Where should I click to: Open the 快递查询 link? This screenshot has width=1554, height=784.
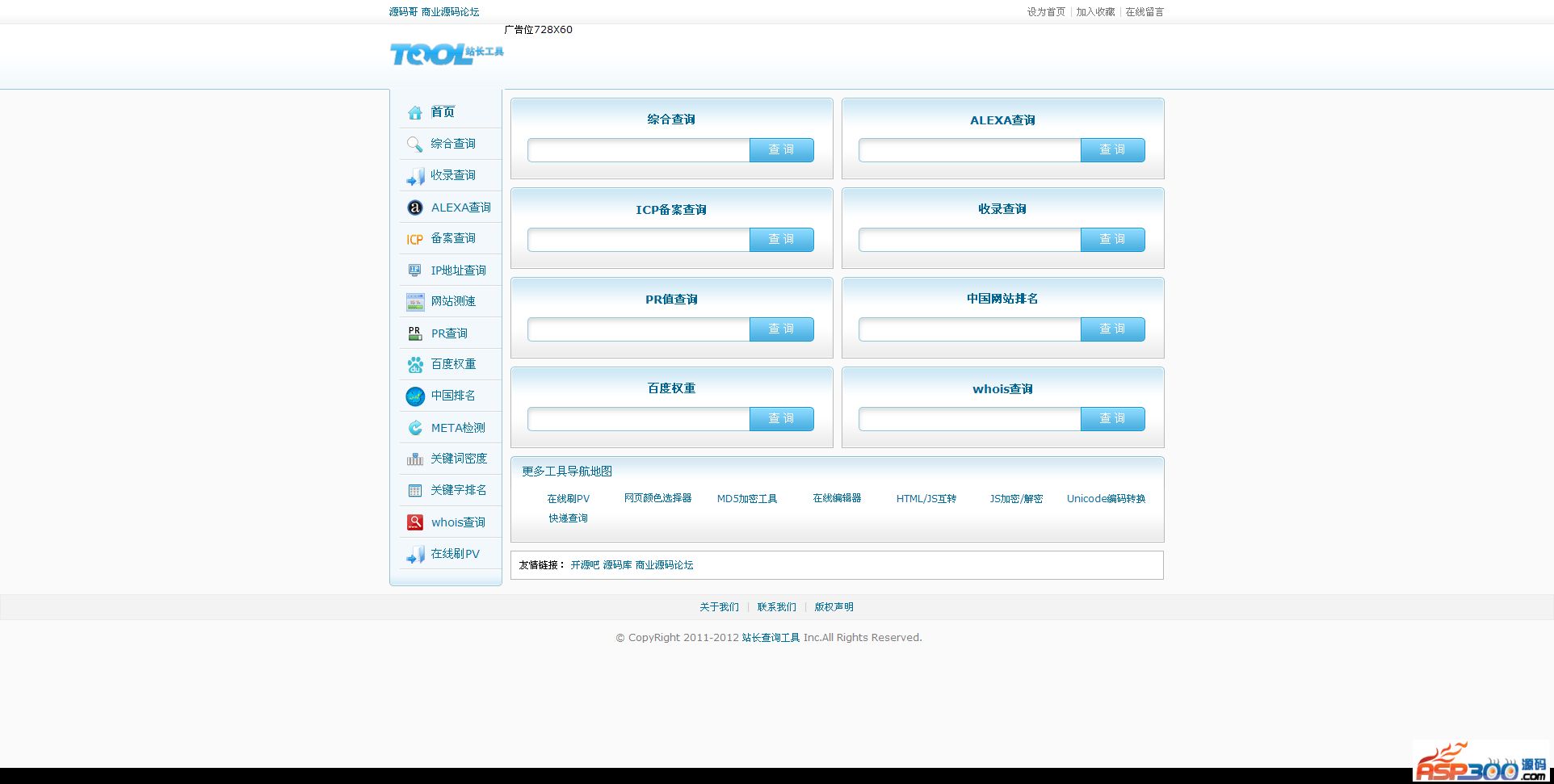click(568, 518)
